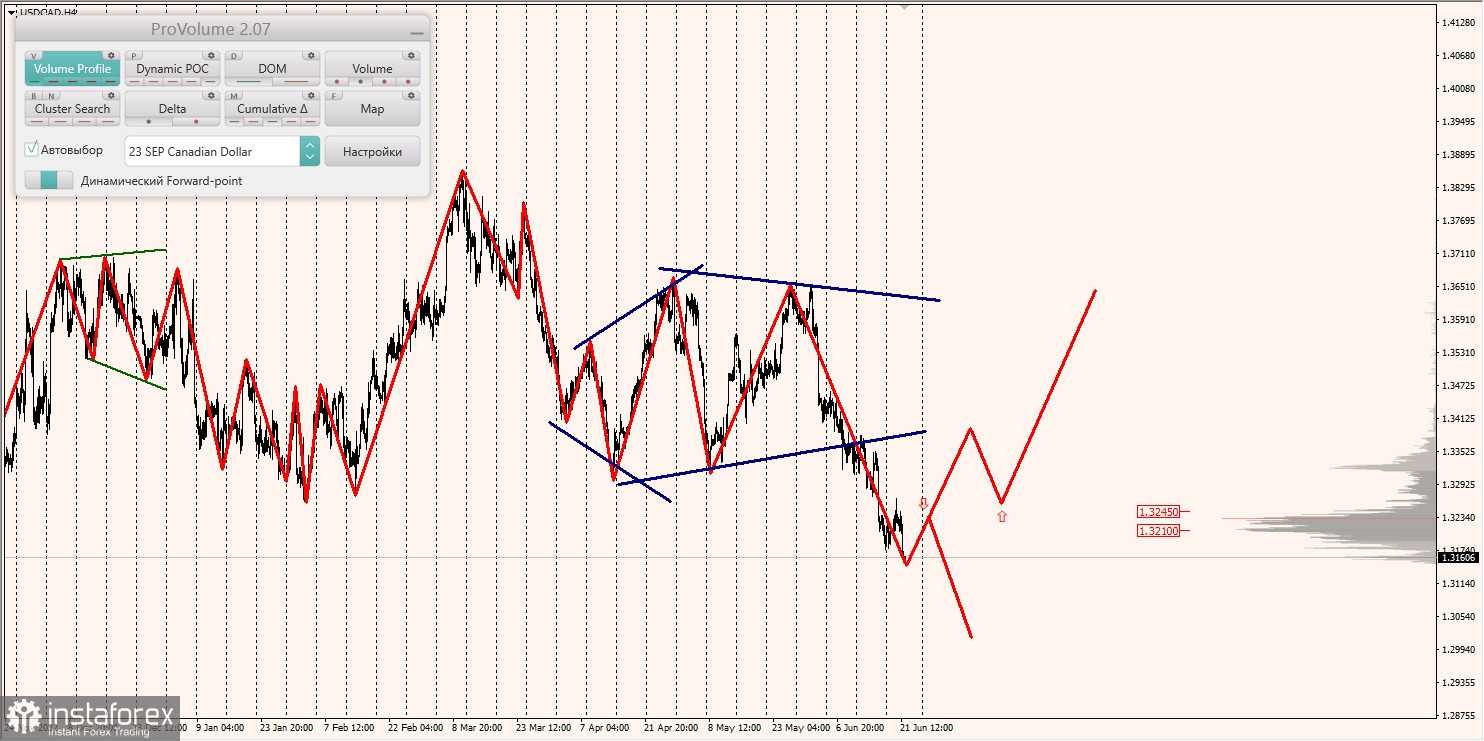
Task: Select the red up-arrow below second forecast dip
Action: click(x=1001, y=516)
